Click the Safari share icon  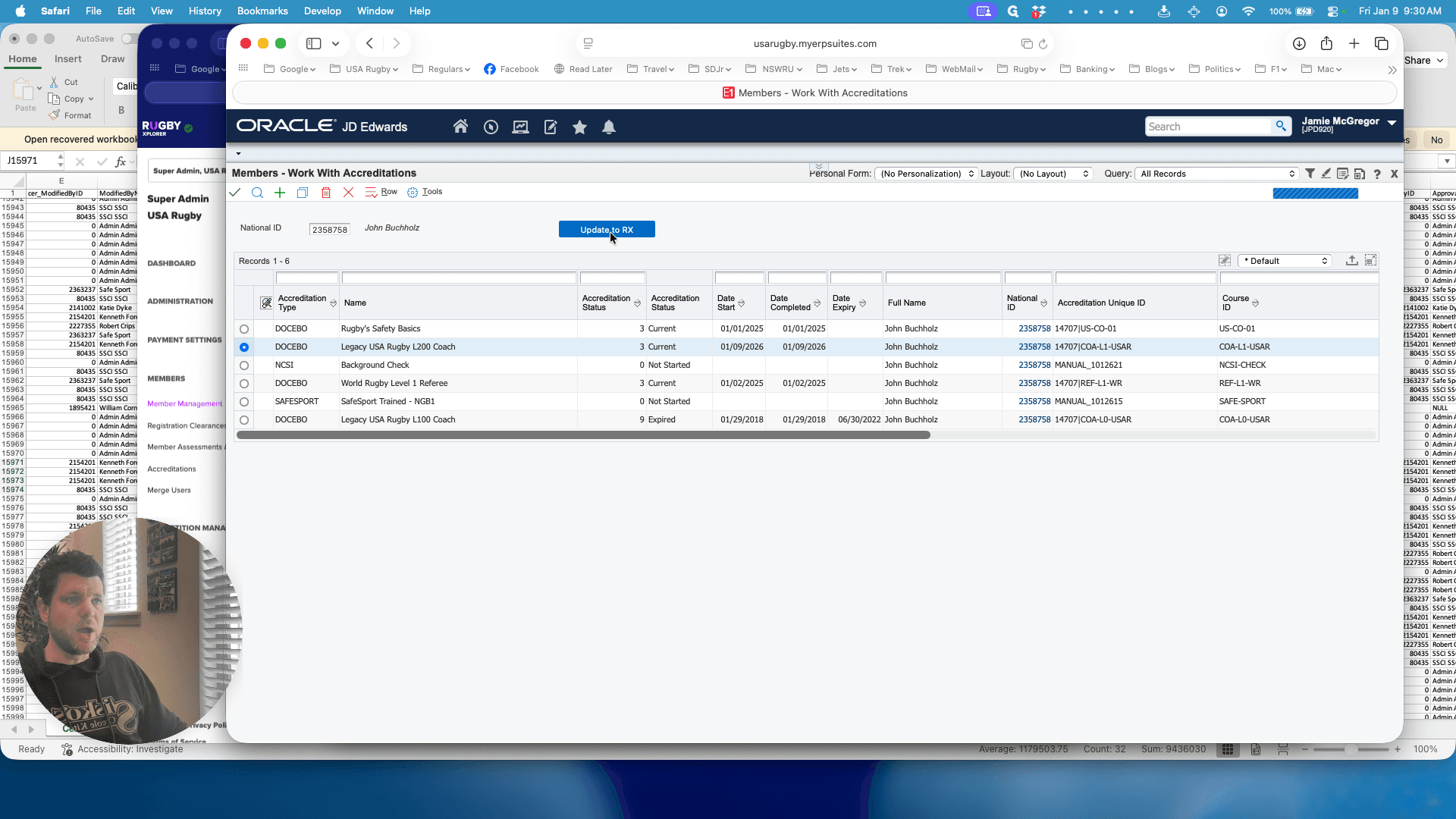click(x=1326, y=43)
